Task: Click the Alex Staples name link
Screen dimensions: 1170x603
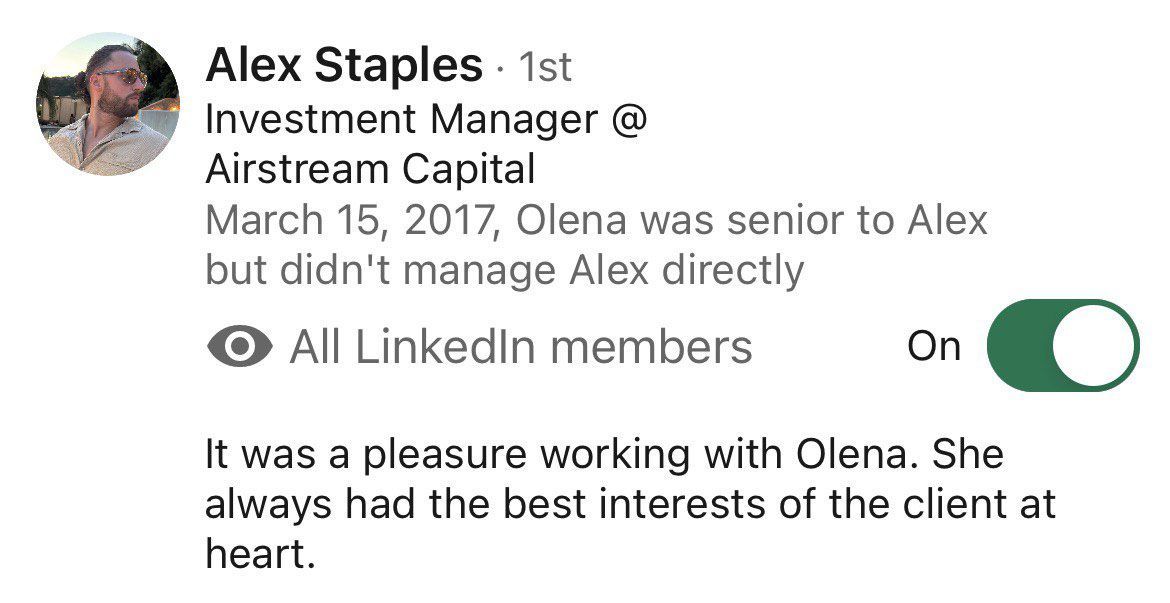Action: (x=343, y=66)
